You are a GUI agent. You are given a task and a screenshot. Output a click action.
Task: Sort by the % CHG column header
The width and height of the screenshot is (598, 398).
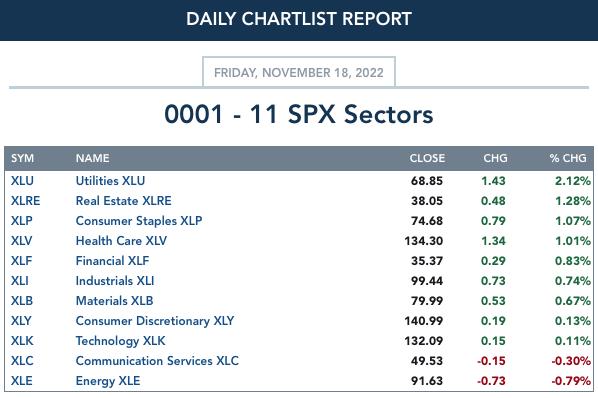click(x=568, y=158)
